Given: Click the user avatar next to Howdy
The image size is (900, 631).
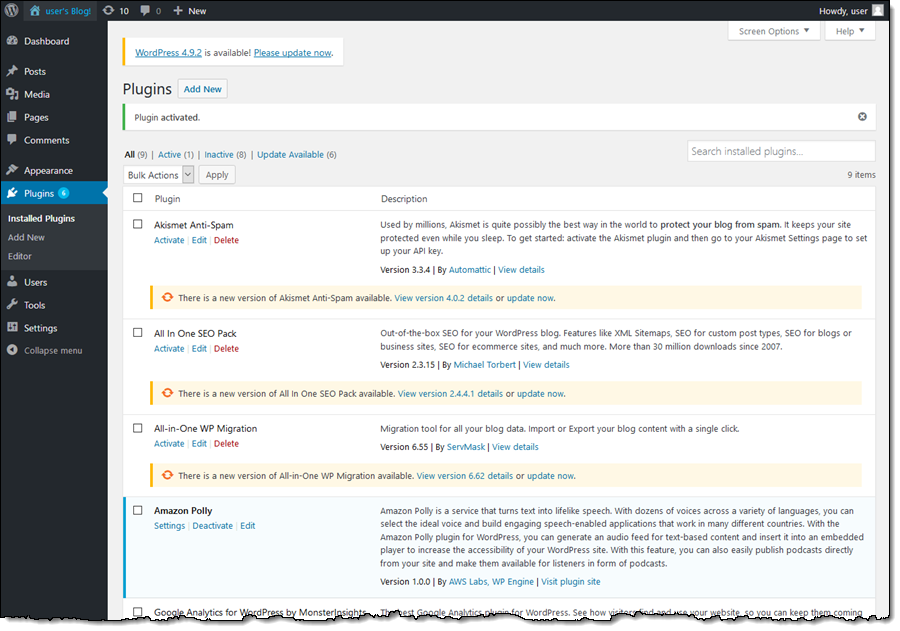Looking at the screenshot, I should pos(878,10).
